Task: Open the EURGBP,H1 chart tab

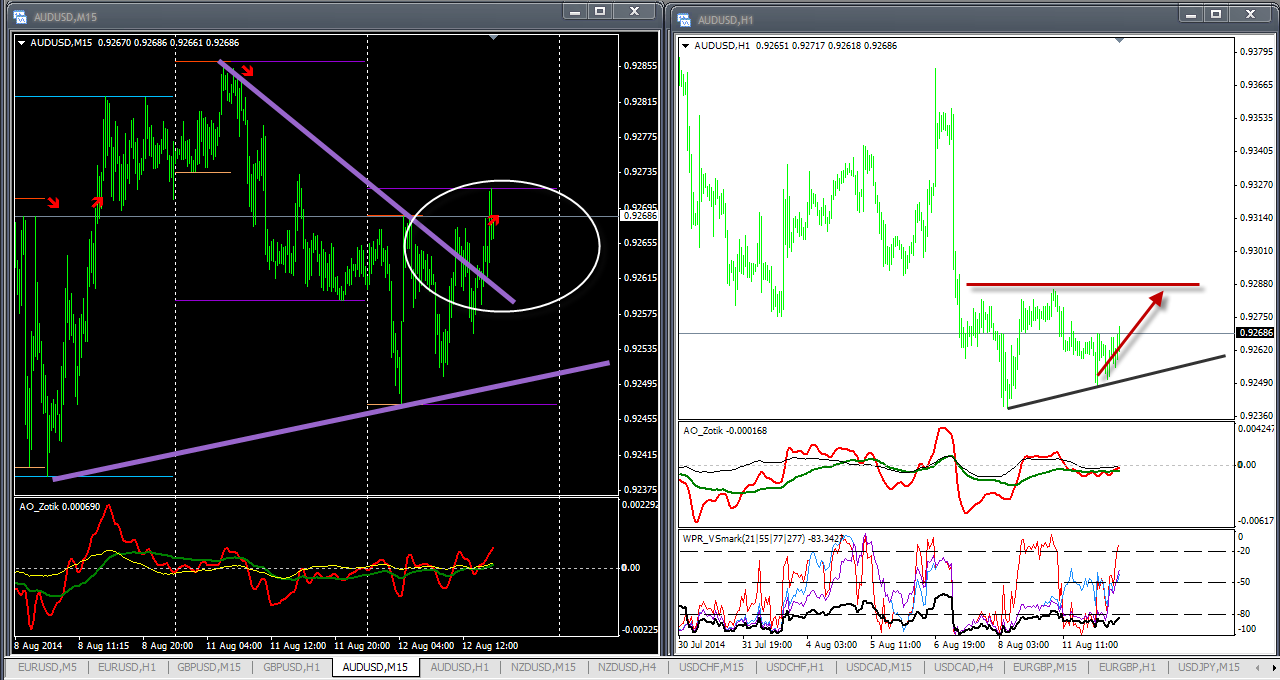Action: tap(1128, 667)
